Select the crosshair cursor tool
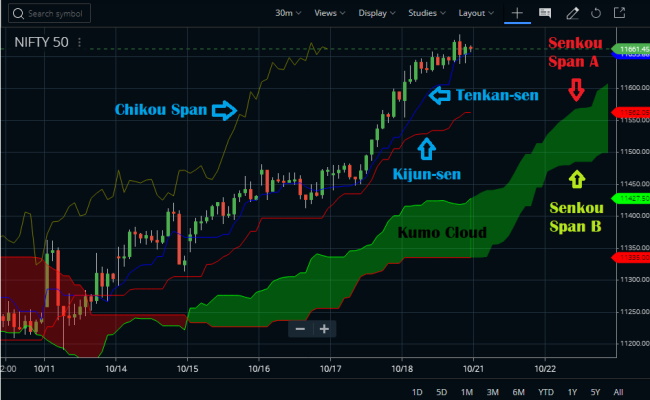The height and width of the screenshot is (400, 650). click(x=517, y=14)
